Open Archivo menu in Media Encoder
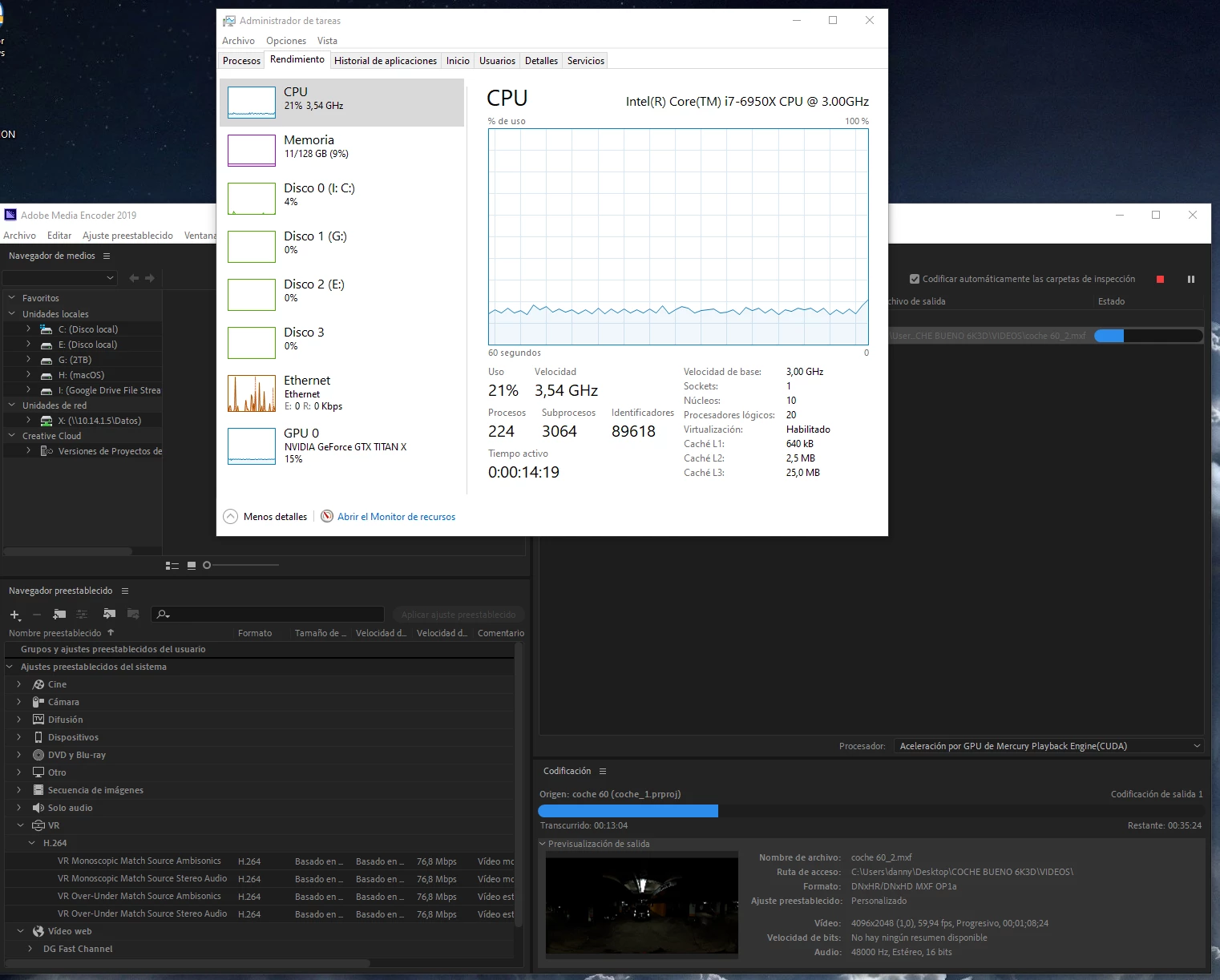The height and width of the screenshot is (980, 1220). pos(20,236)
